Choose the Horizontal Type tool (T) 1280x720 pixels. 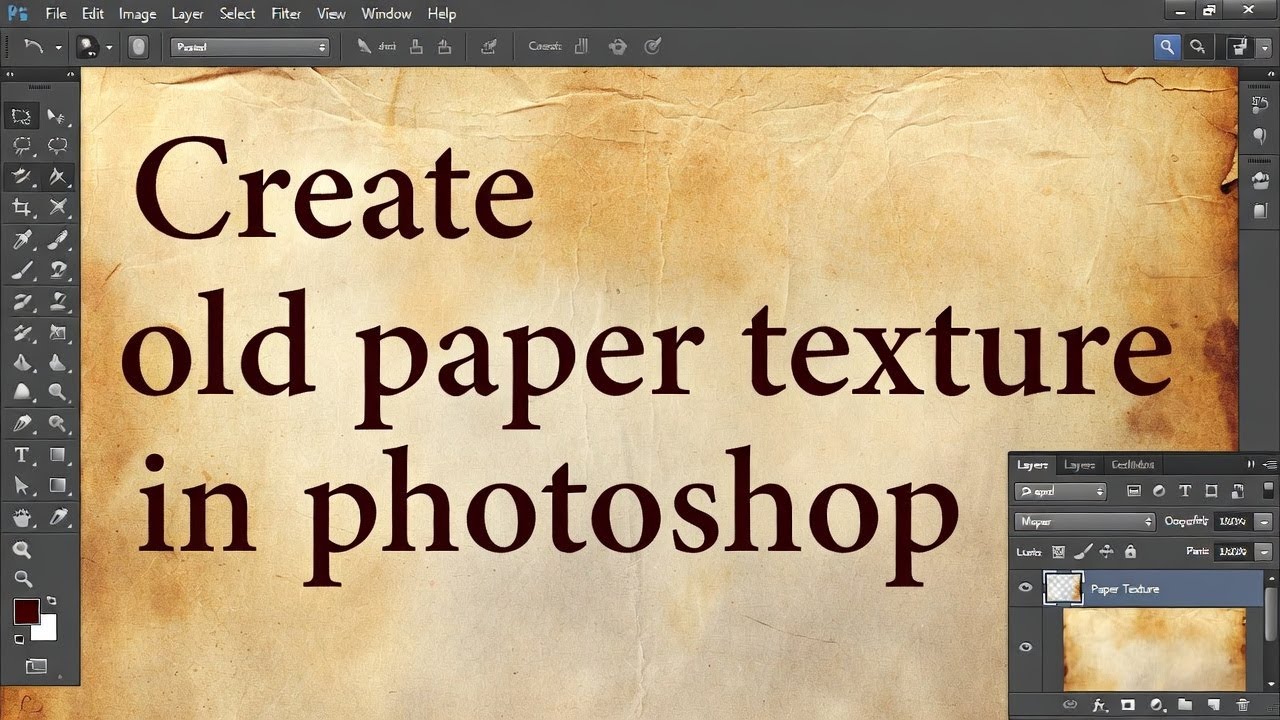point(21,455)
